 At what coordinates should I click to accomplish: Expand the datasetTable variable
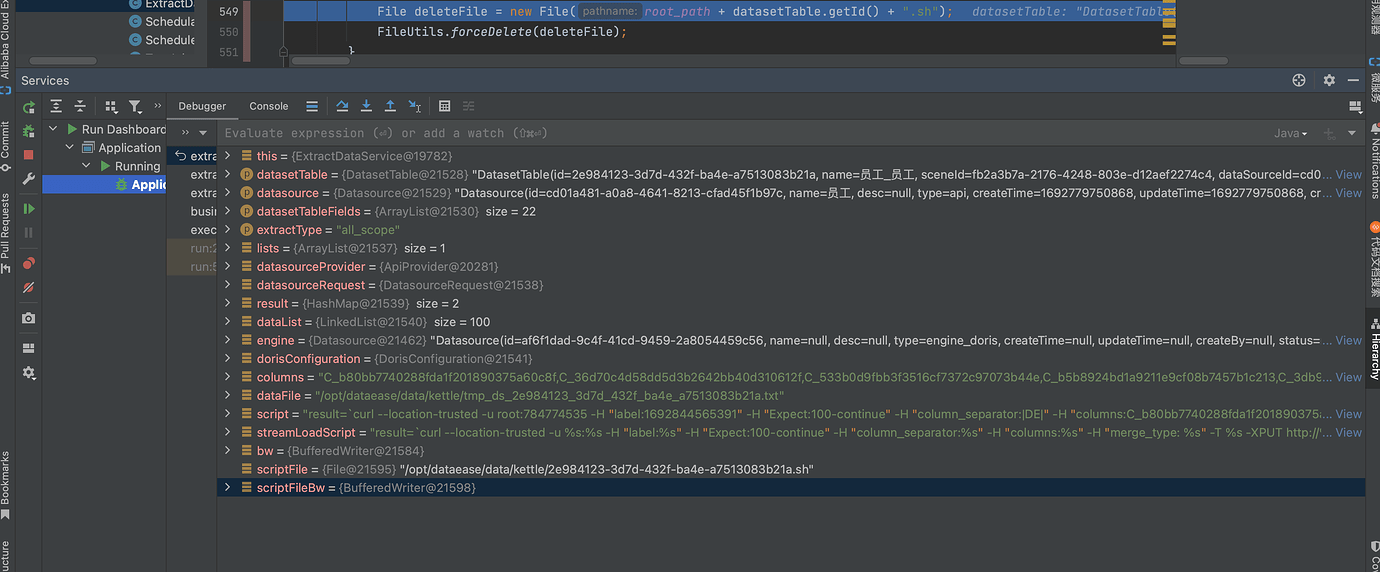click(228, 174)
